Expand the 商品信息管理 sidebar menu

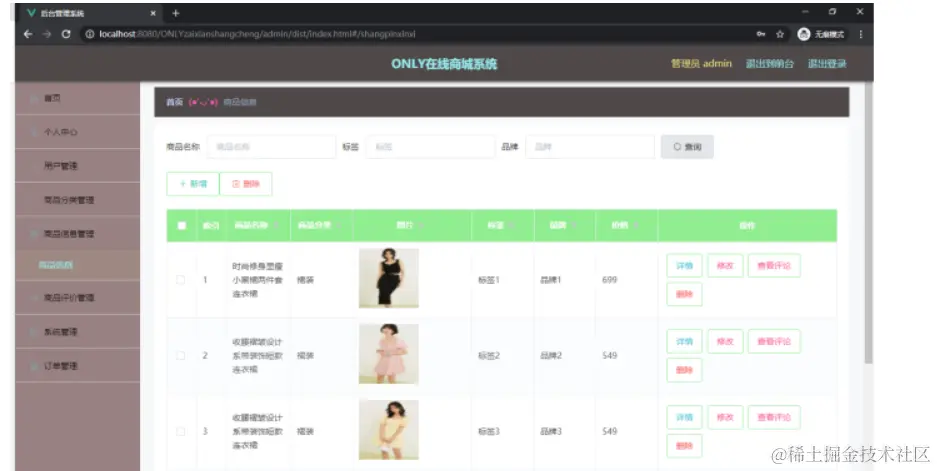pos(78,234)
